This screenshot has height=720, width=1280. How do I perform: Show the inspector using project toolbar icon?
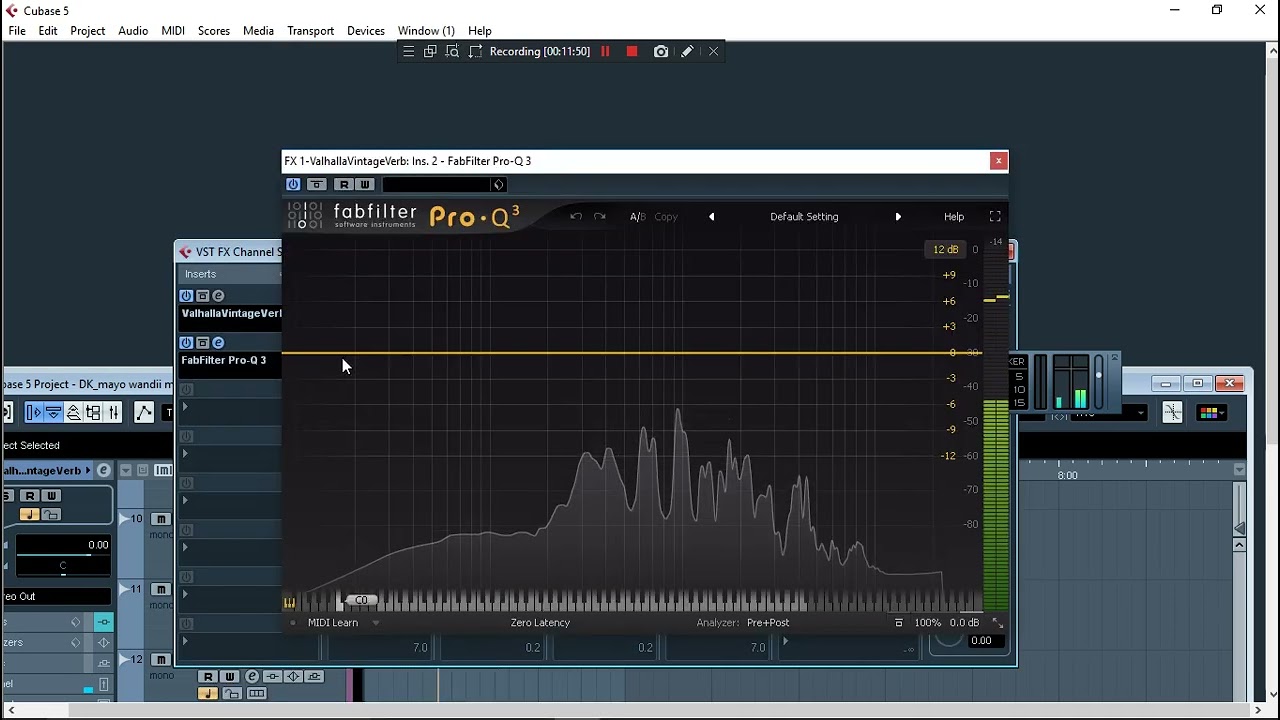point(34,412)
